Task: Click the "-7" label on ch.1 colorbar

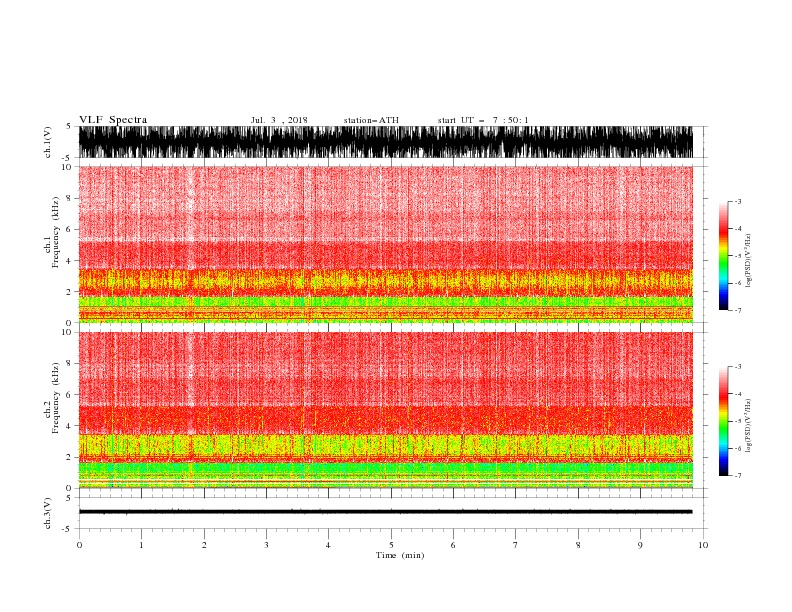Action: [x=737, y=310]
